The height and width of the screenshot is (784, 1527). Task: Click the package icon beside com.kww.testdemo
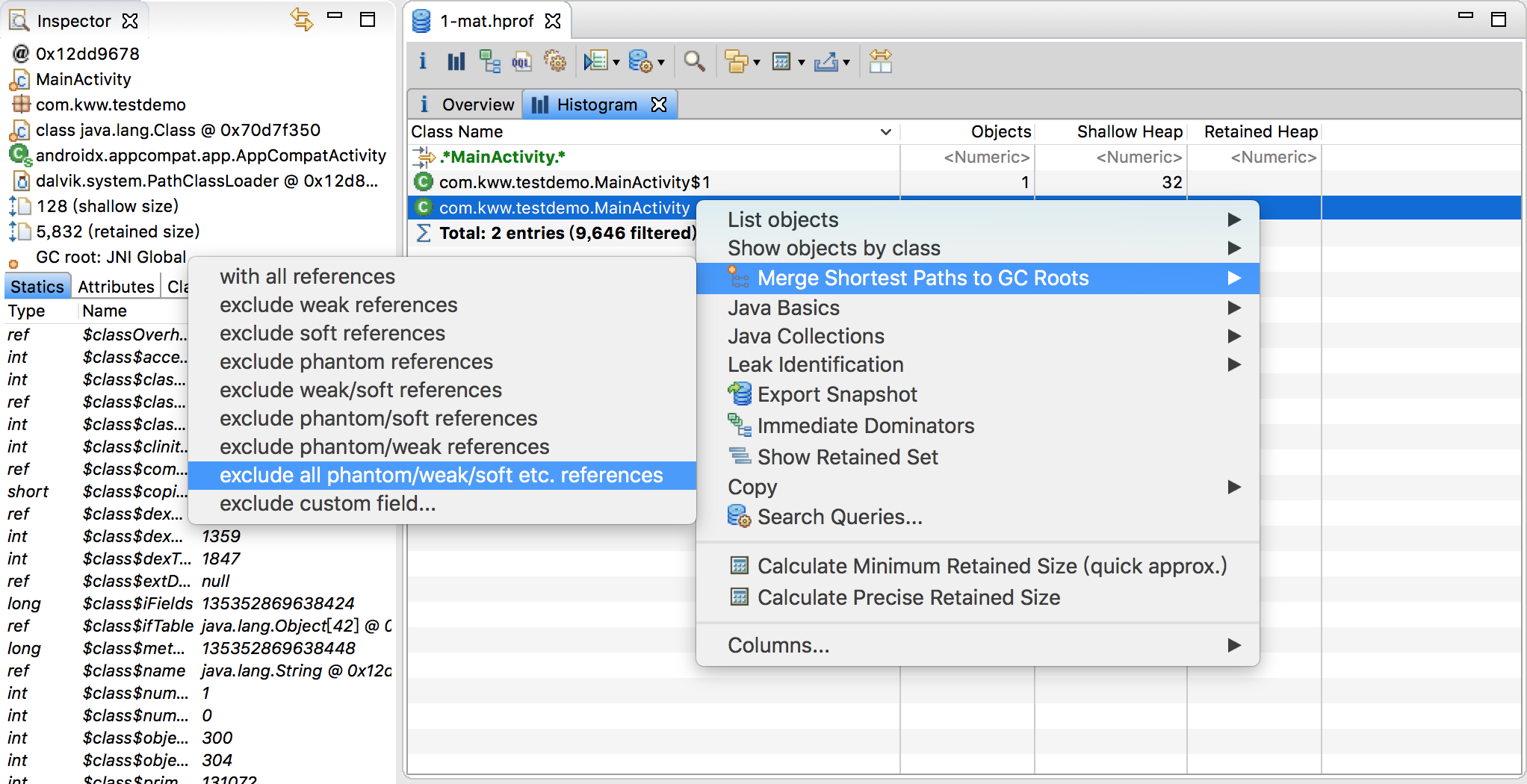click(21, 104)
